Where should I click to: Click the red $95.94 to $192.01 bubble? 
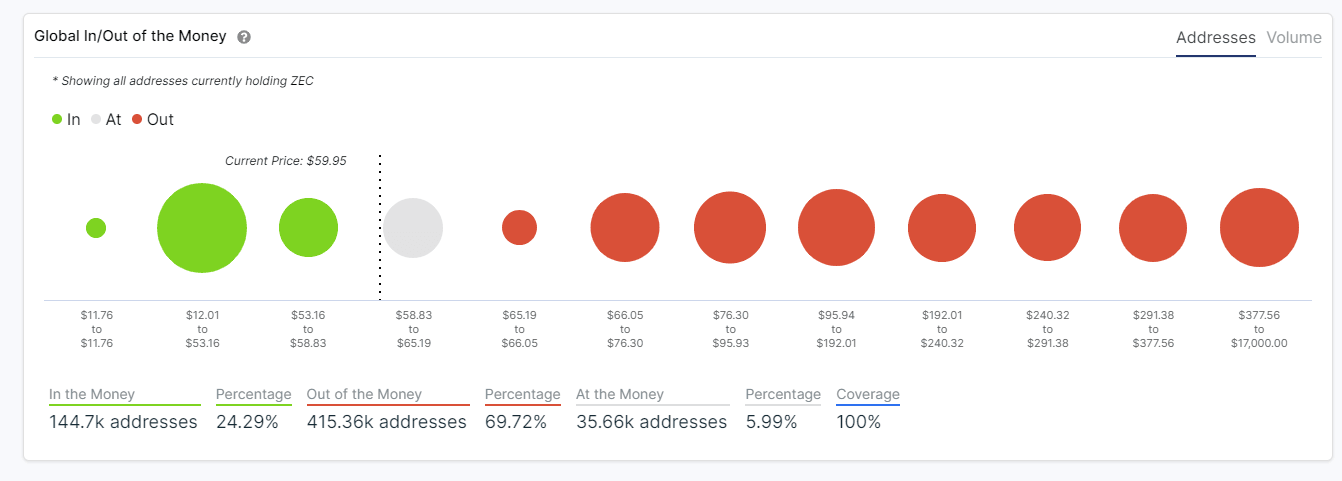coord(837,228)
